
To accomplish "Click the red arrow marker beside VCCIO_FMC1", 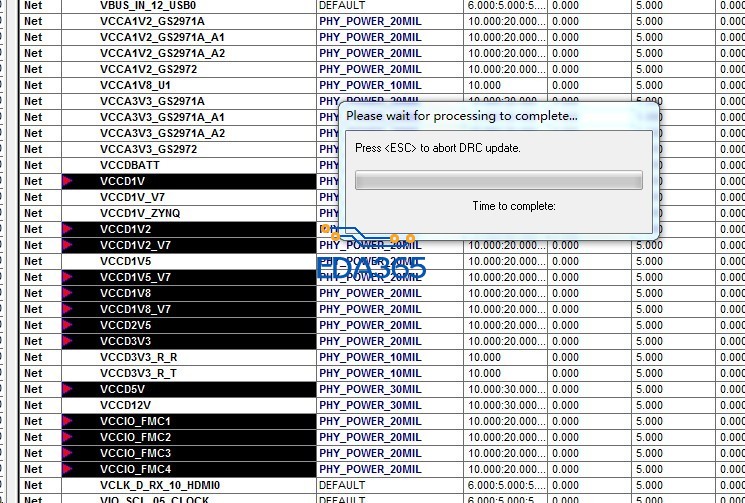I will [67, 421].
